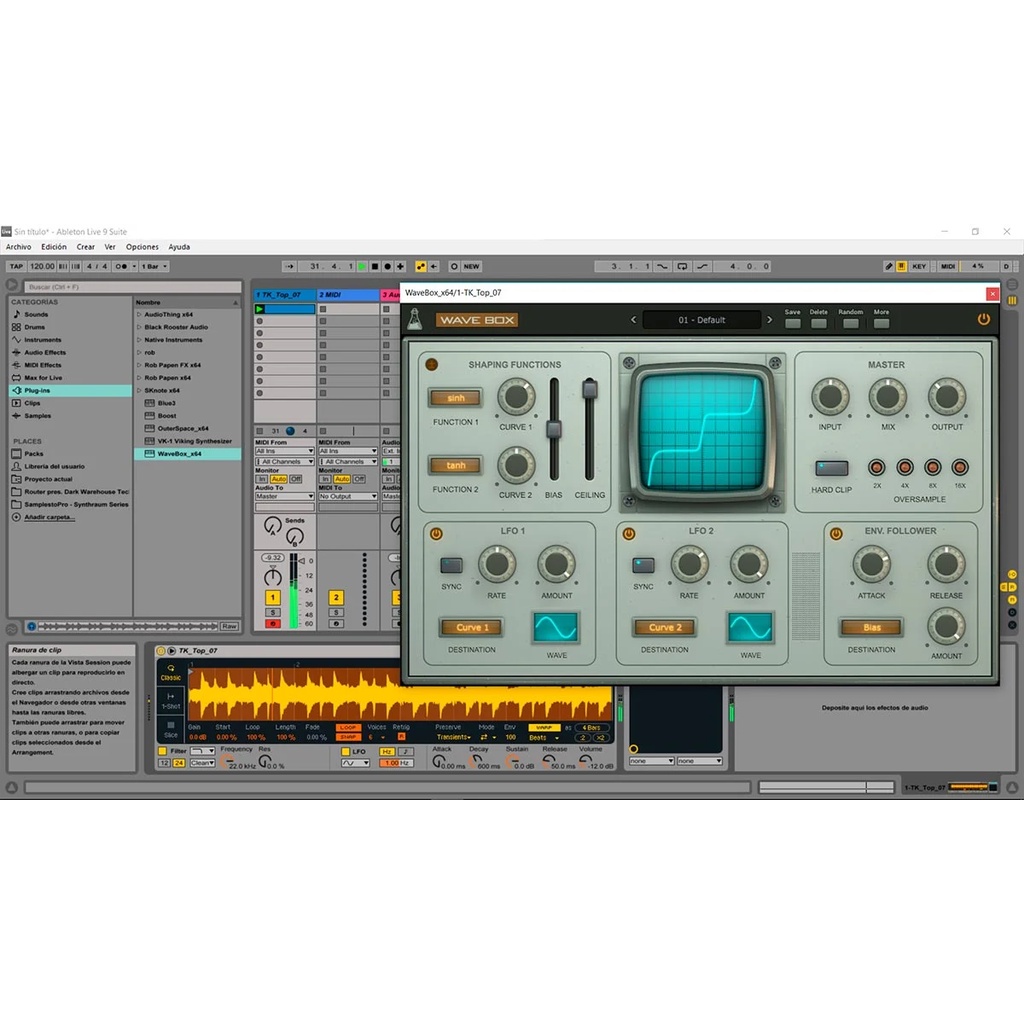Click the Bias slider handle
The width and height of the screenshot is (1024, 1024).
click(553, 429)
